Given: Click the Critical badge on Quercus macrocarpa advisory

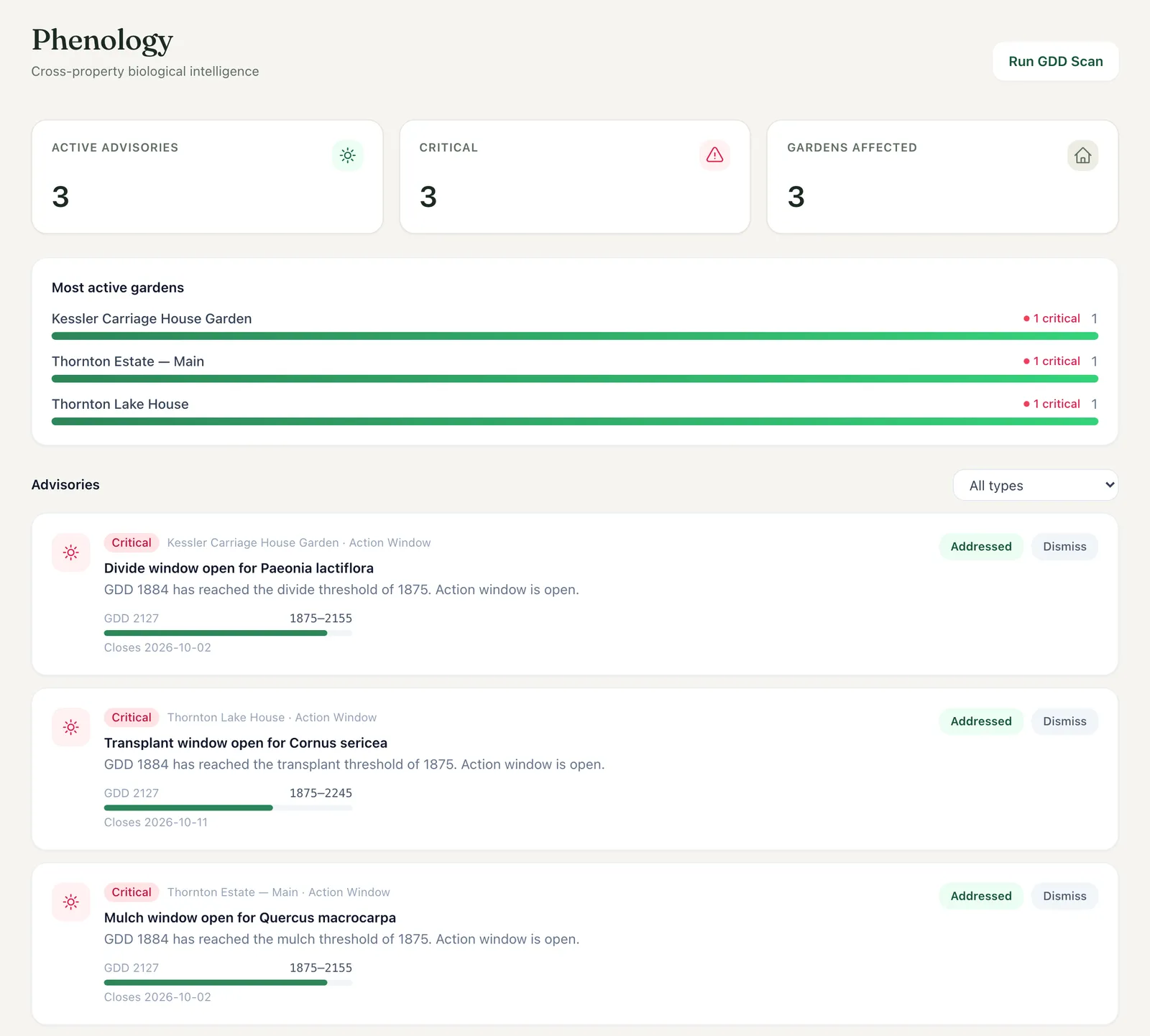Looking at the screenshot, I should coord(132,892).
